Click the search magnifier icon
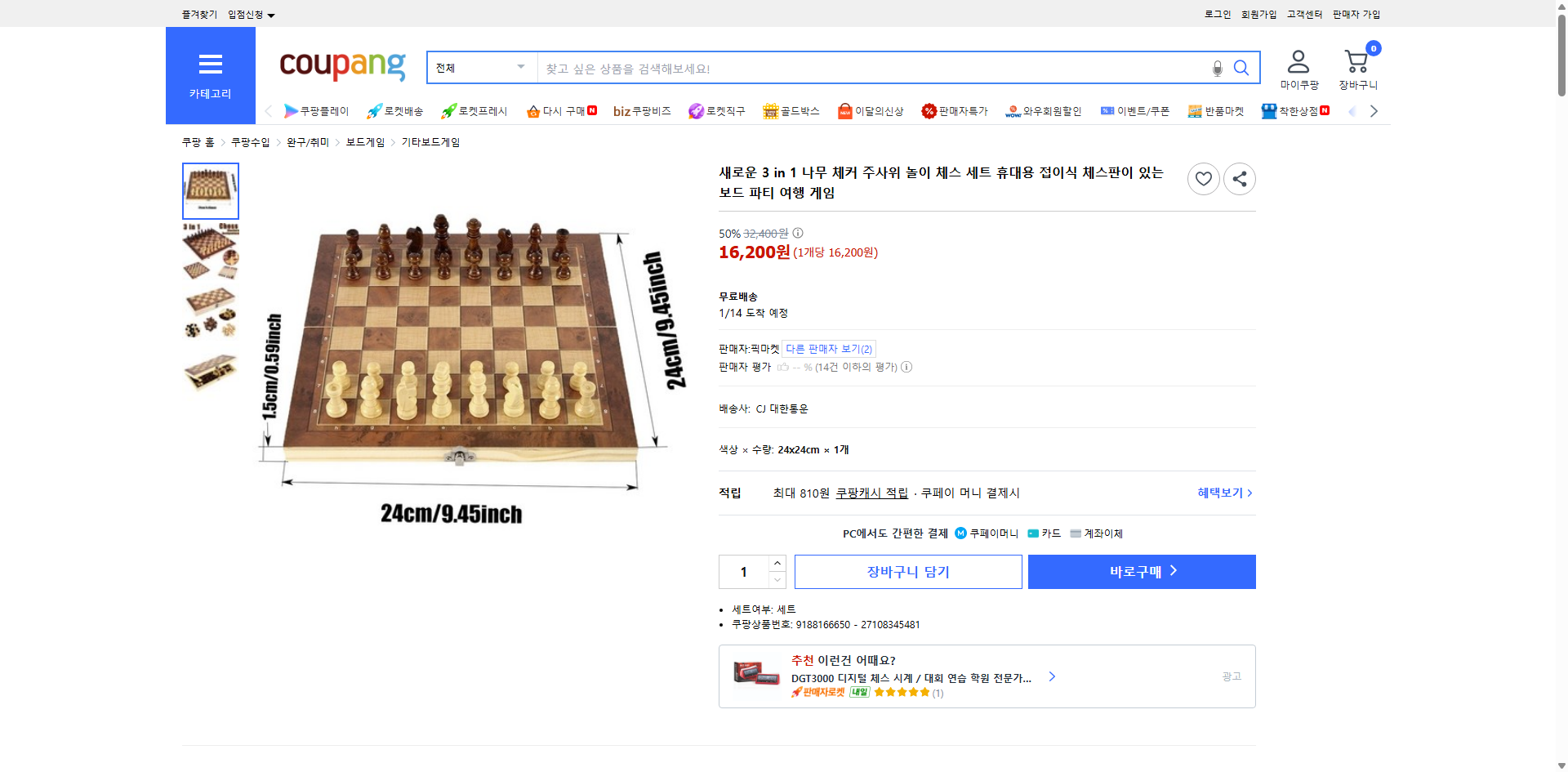 pyautogui.click(x=1241, y=68)
